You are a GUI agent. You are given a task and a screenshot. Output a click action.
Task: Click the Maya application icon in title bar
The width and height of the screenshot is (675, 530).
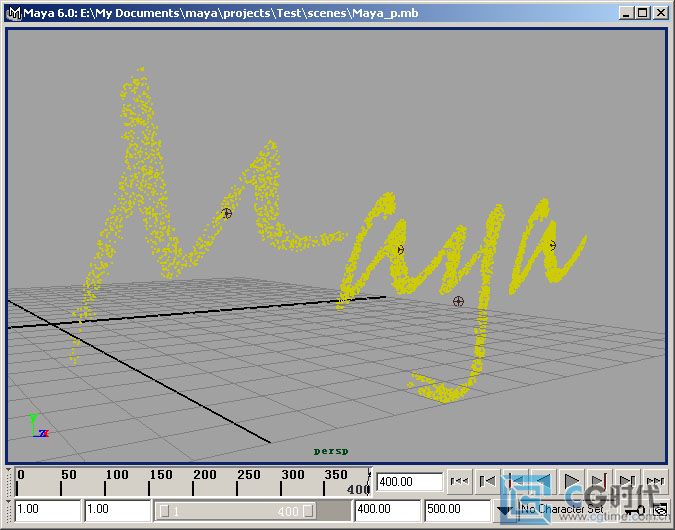(15, 13)
